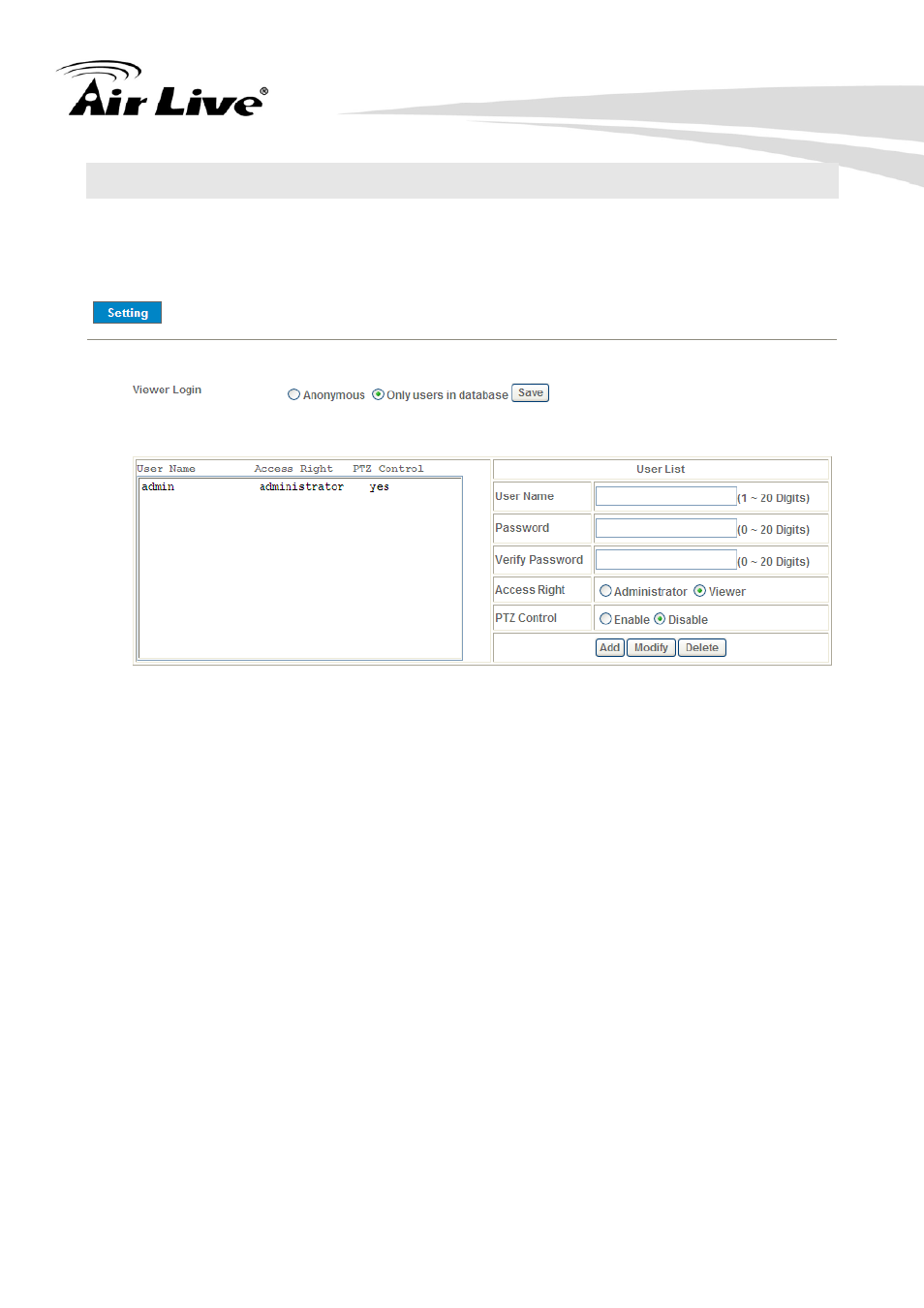Click the 'yes' PTZ control value
The width and height of the screenshot is (924, 1308).
(380, 487)
